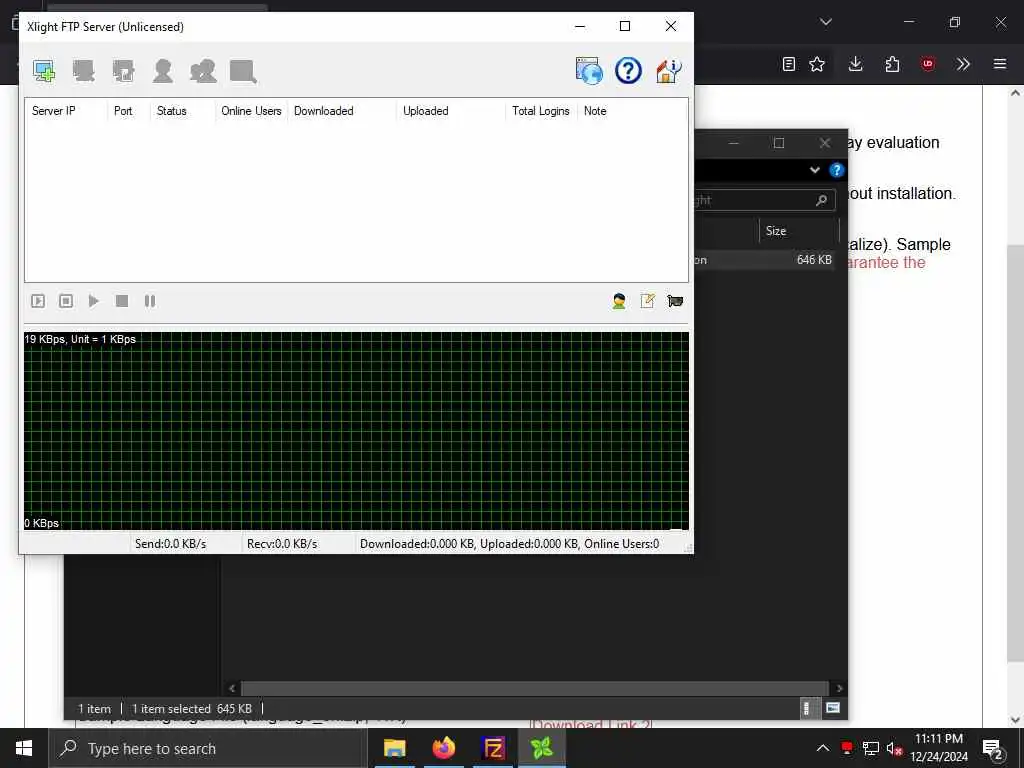Open the user list icon with green person

click(x=619, y=301)
